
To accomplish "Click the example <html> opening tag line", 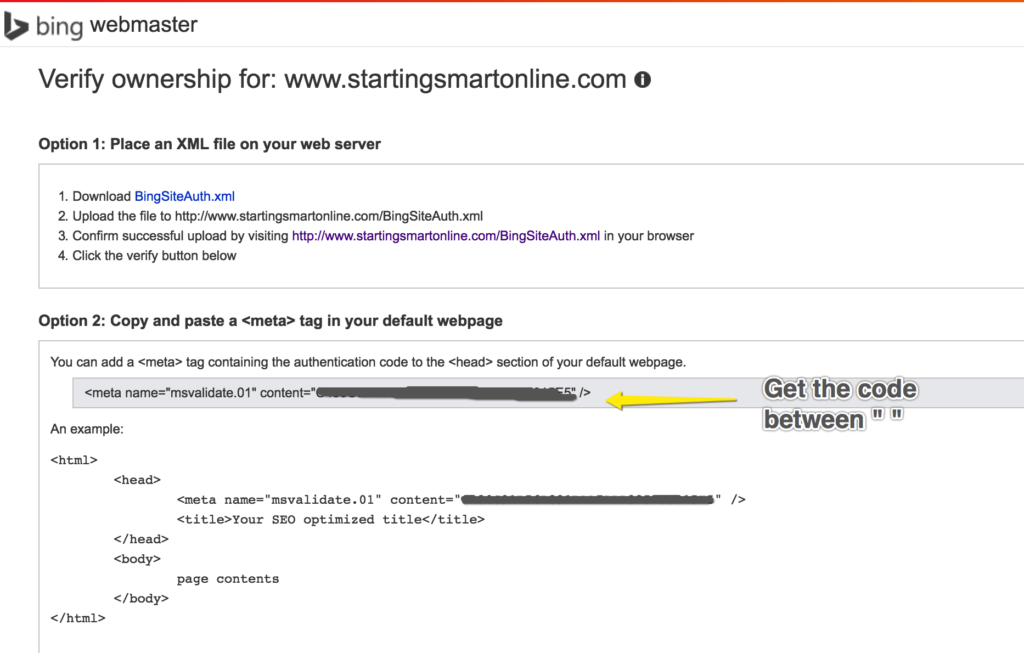I will (74, 460).
